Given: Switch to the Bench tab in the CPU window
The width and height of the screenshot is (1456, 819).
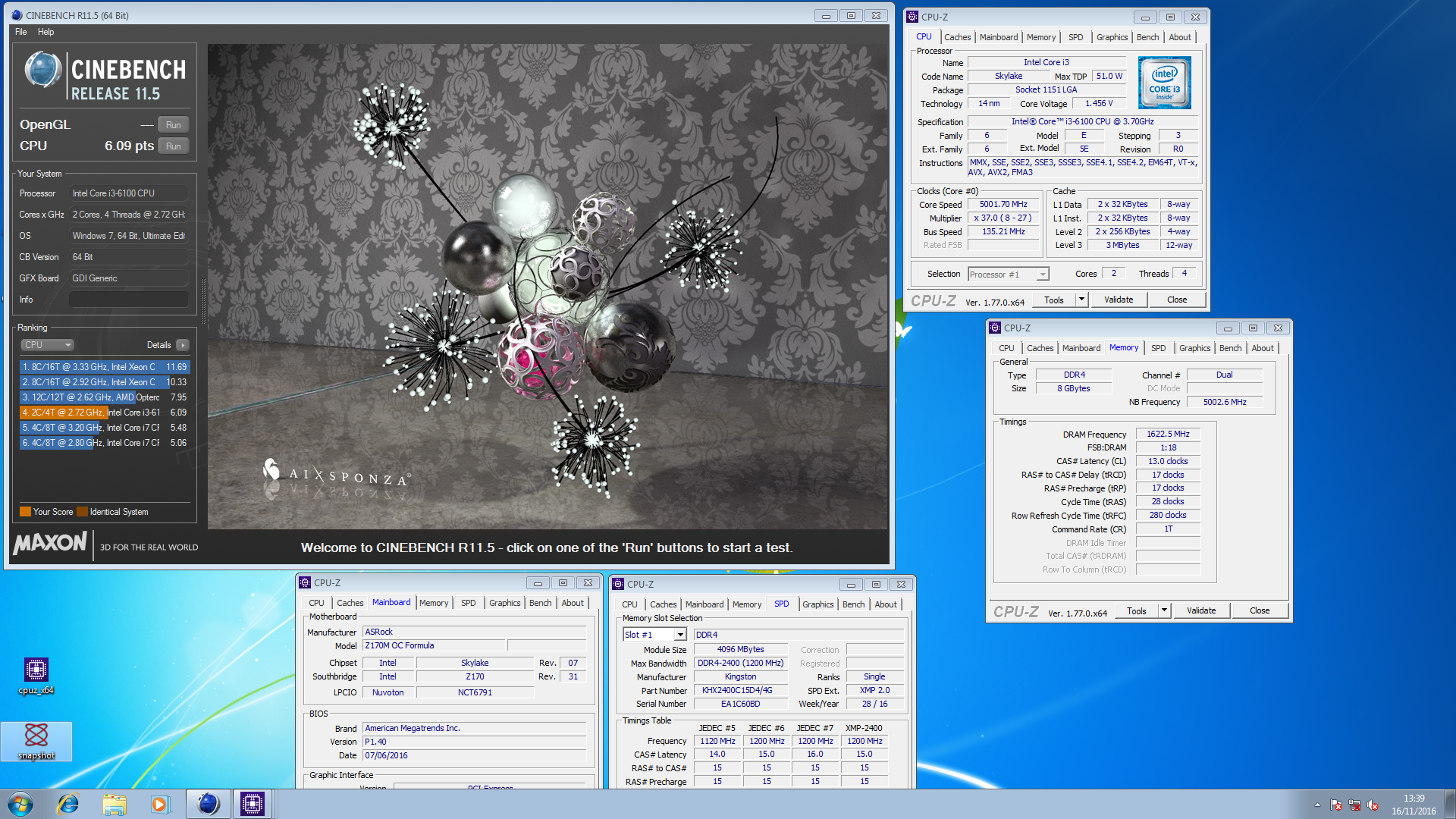Looking at the screenshot, I should [1147, 37].
